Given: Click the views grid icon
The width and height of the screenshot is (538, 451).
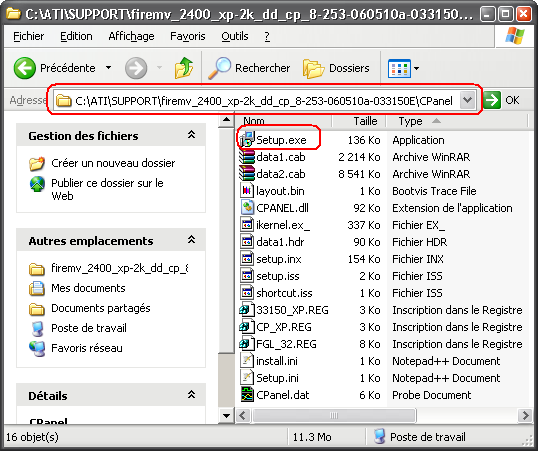Looking at the screenshot, I should point(399,68).
